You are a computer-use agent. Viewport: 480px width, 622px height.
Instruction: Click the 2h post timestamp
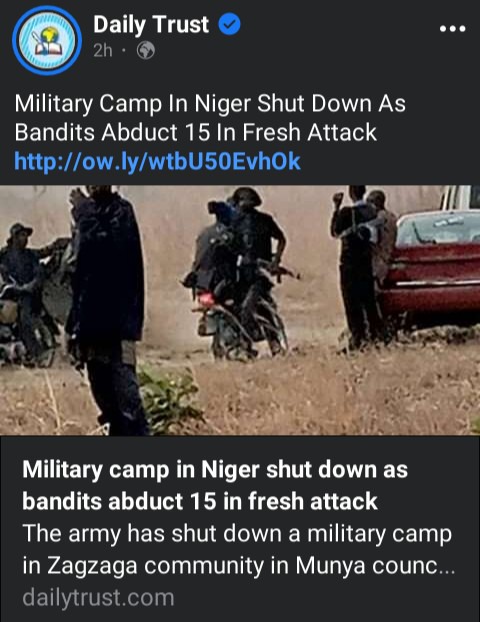click(x=103, y=51)
